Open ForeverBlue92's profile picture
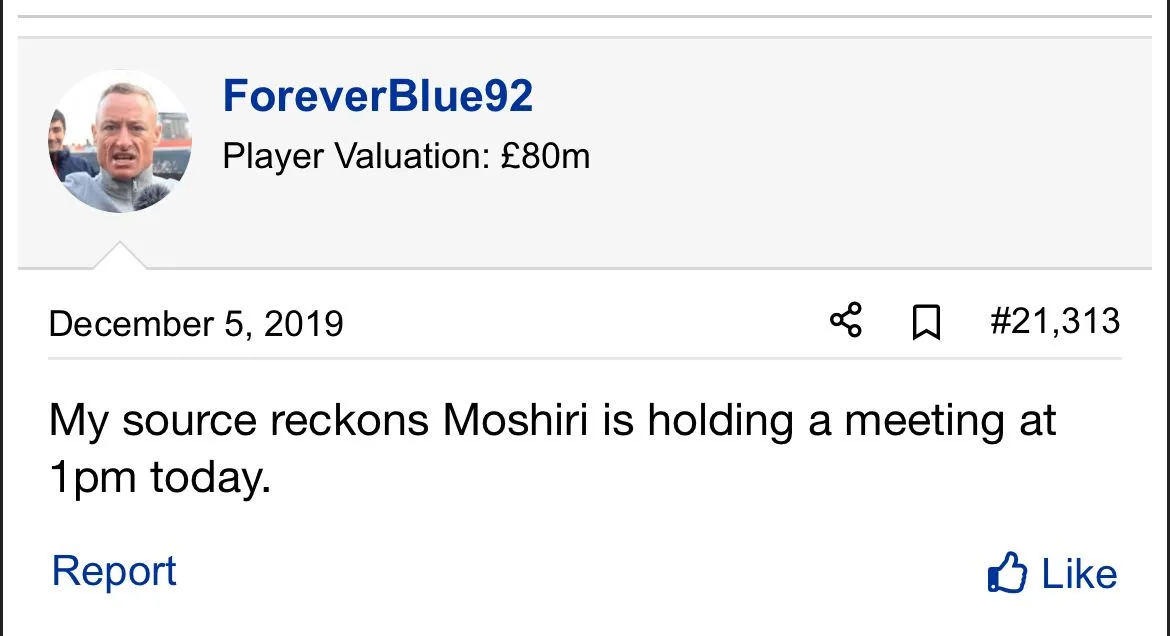Image resolution: width=1170 pixels, height=636 pixels. pyautogui.click(x=119, y=141)
